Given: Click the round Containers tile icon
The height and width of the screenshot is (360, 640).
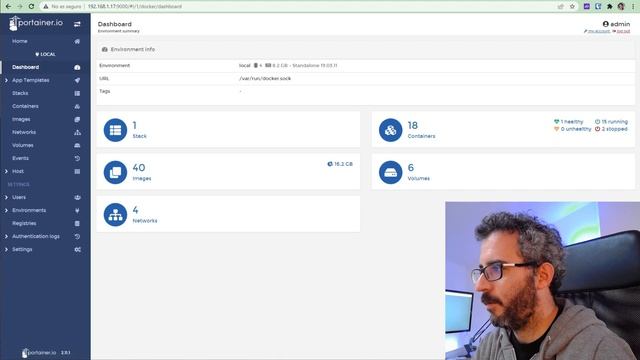Looking at the screenshot, I should (x=390, y=130).
